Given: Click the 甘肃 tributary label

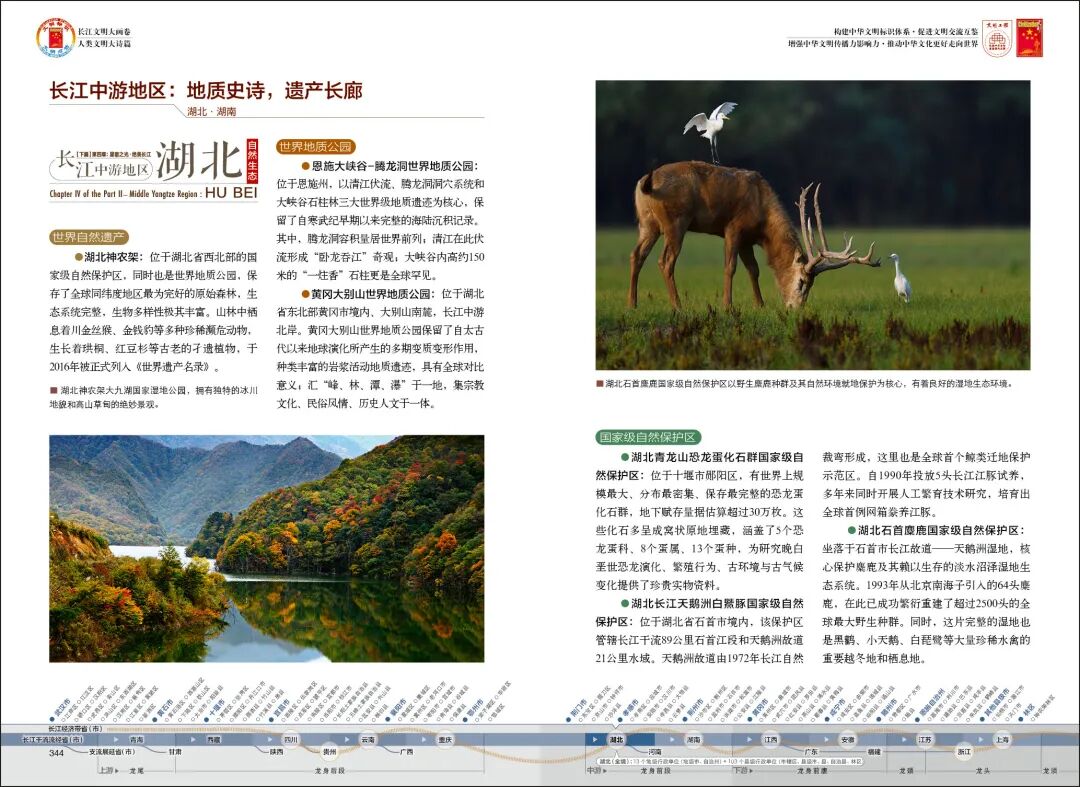Looking at the screenshot, I should 175,752.
